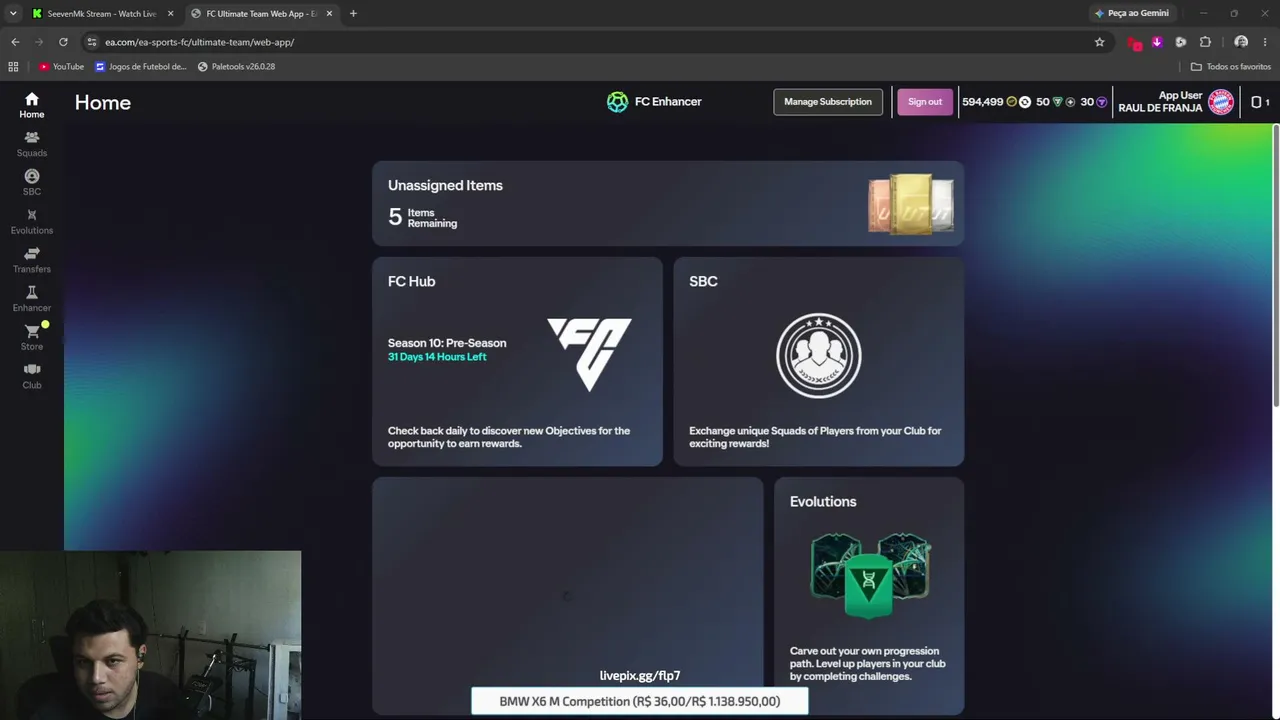1280x720 pixels.
Task: Click the red extension icon in the toolbar
Action: coord(1134,42)
